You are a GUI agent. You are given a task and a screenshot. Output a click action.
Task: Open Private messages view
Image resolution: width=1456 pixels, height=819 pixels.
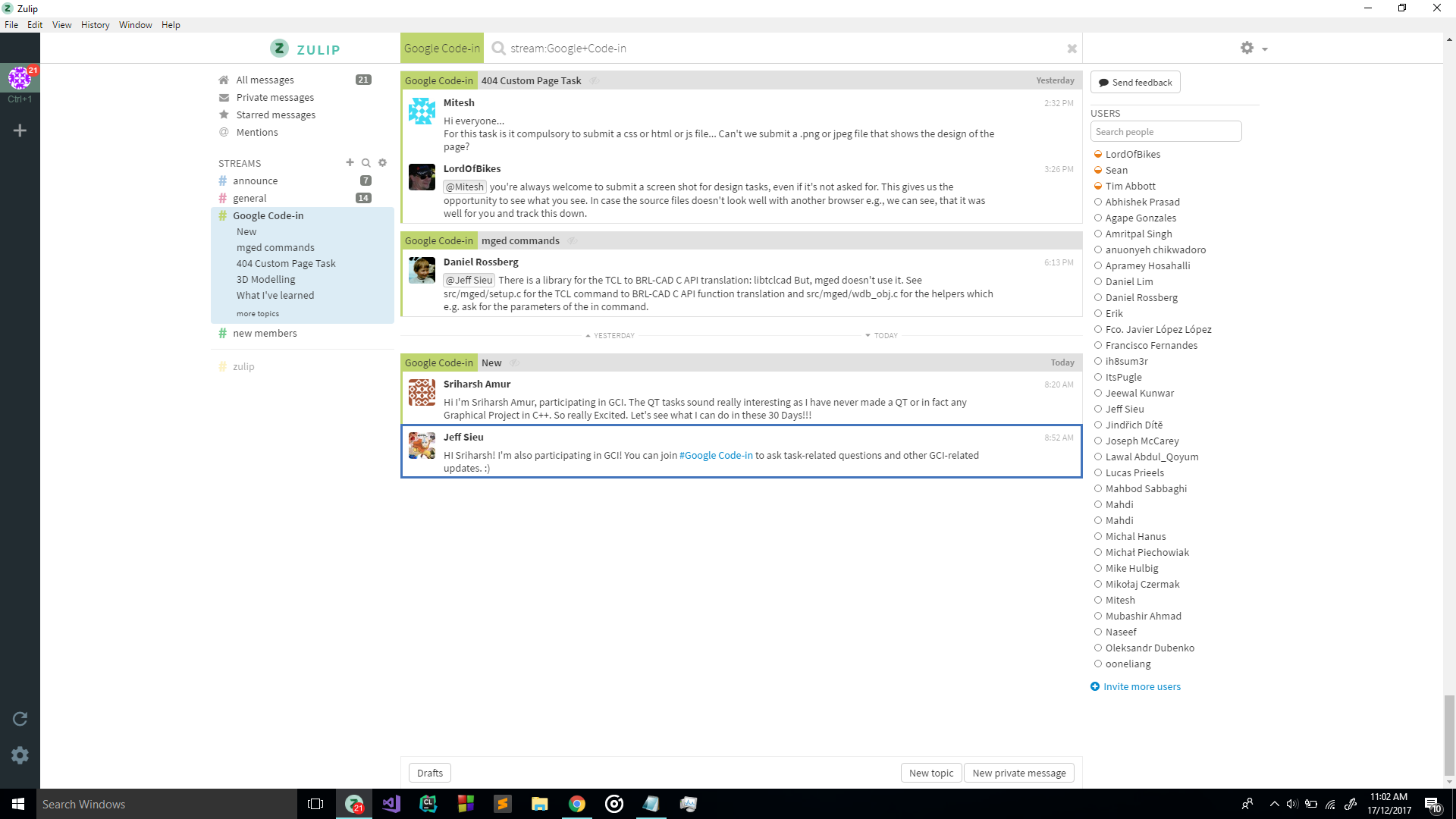pos(275,97)
